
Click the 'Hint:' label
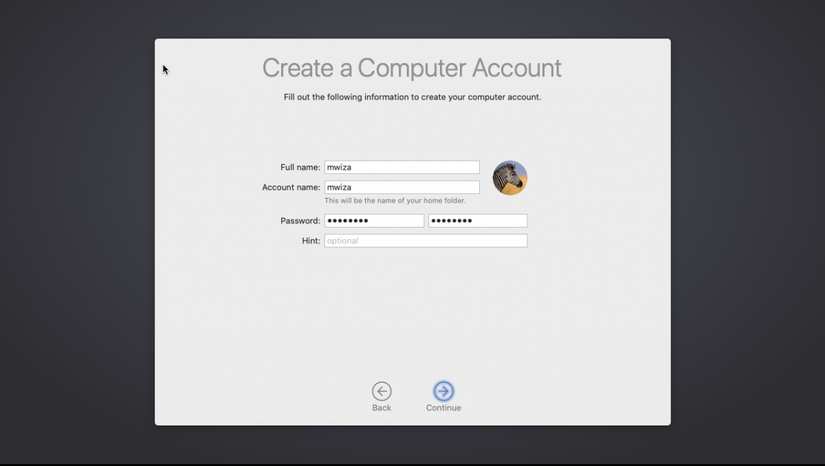tap(311, 241)
